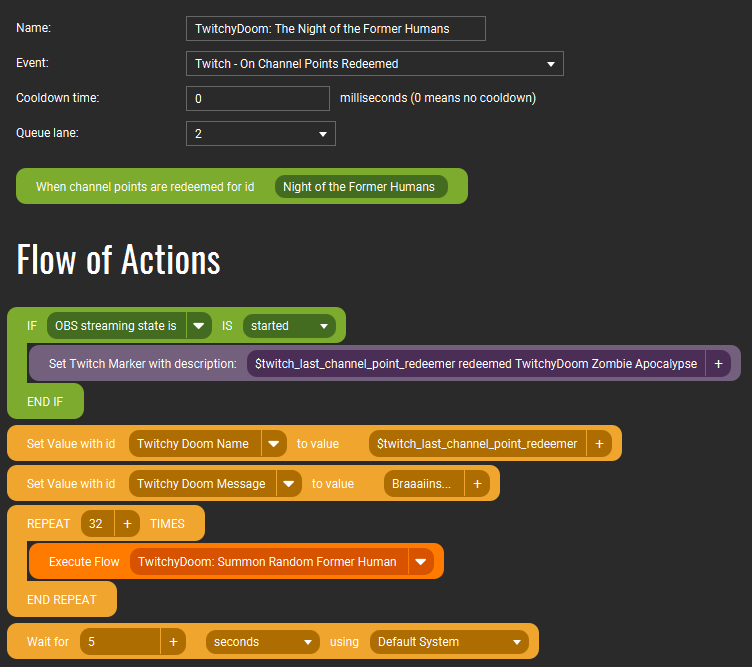Expand the OBS streaming state condition dropdown
This screenshot has width=752, height=667.
[199, 326]
